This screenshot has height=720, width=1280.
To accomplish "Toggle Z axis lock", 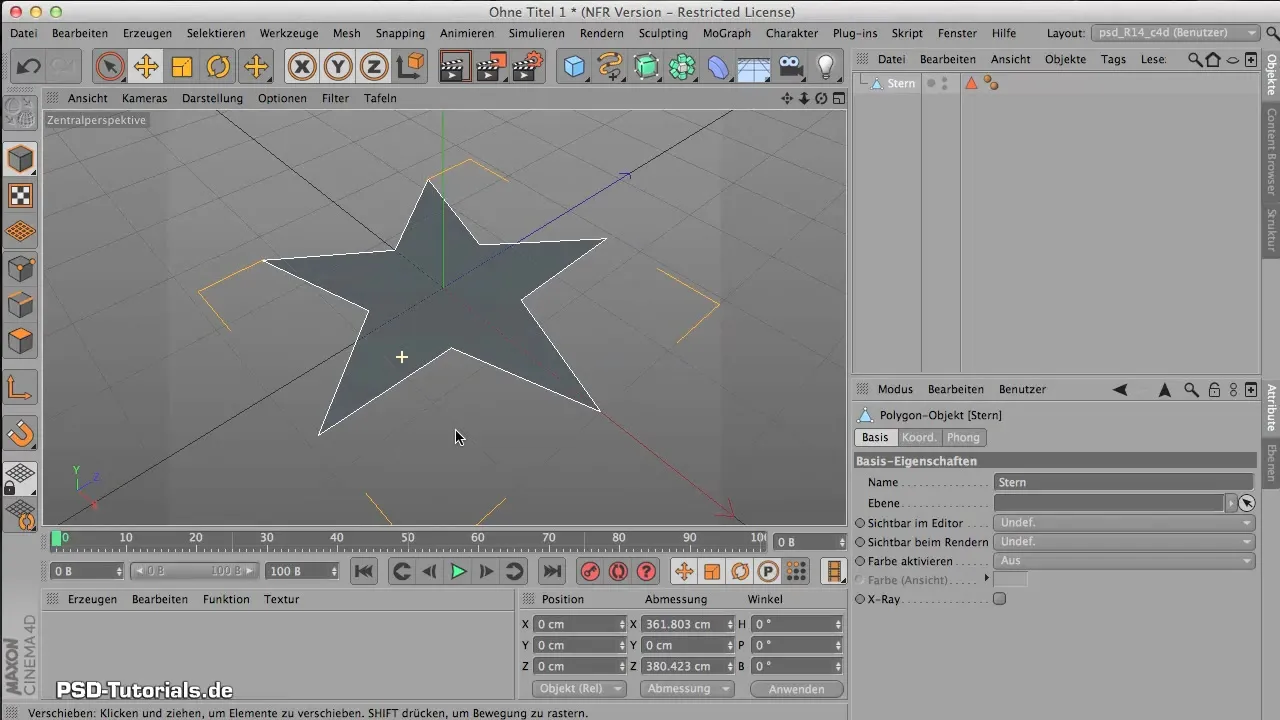I will (374, 67).
